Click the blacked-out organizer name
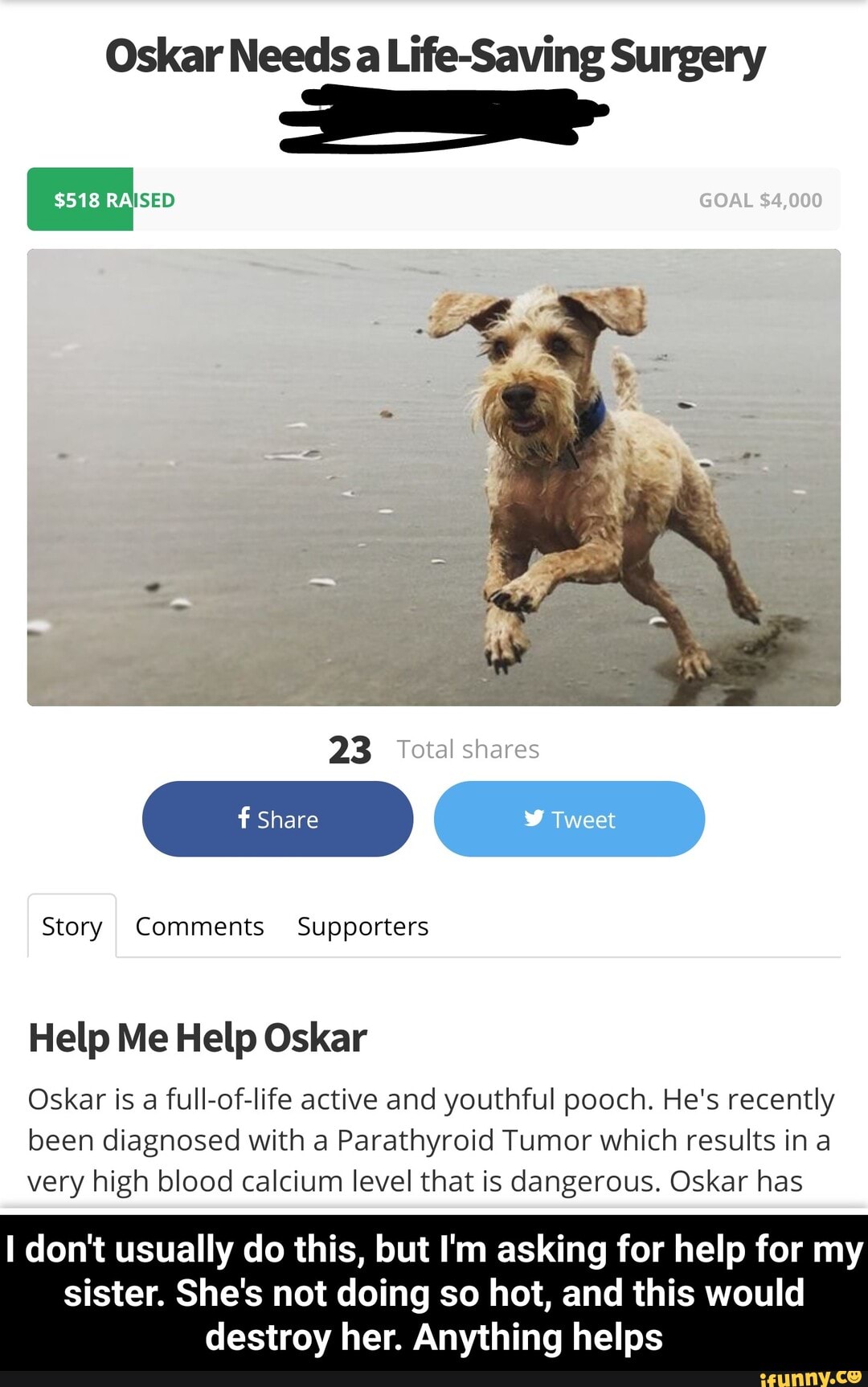 click(x=440, y=121)
